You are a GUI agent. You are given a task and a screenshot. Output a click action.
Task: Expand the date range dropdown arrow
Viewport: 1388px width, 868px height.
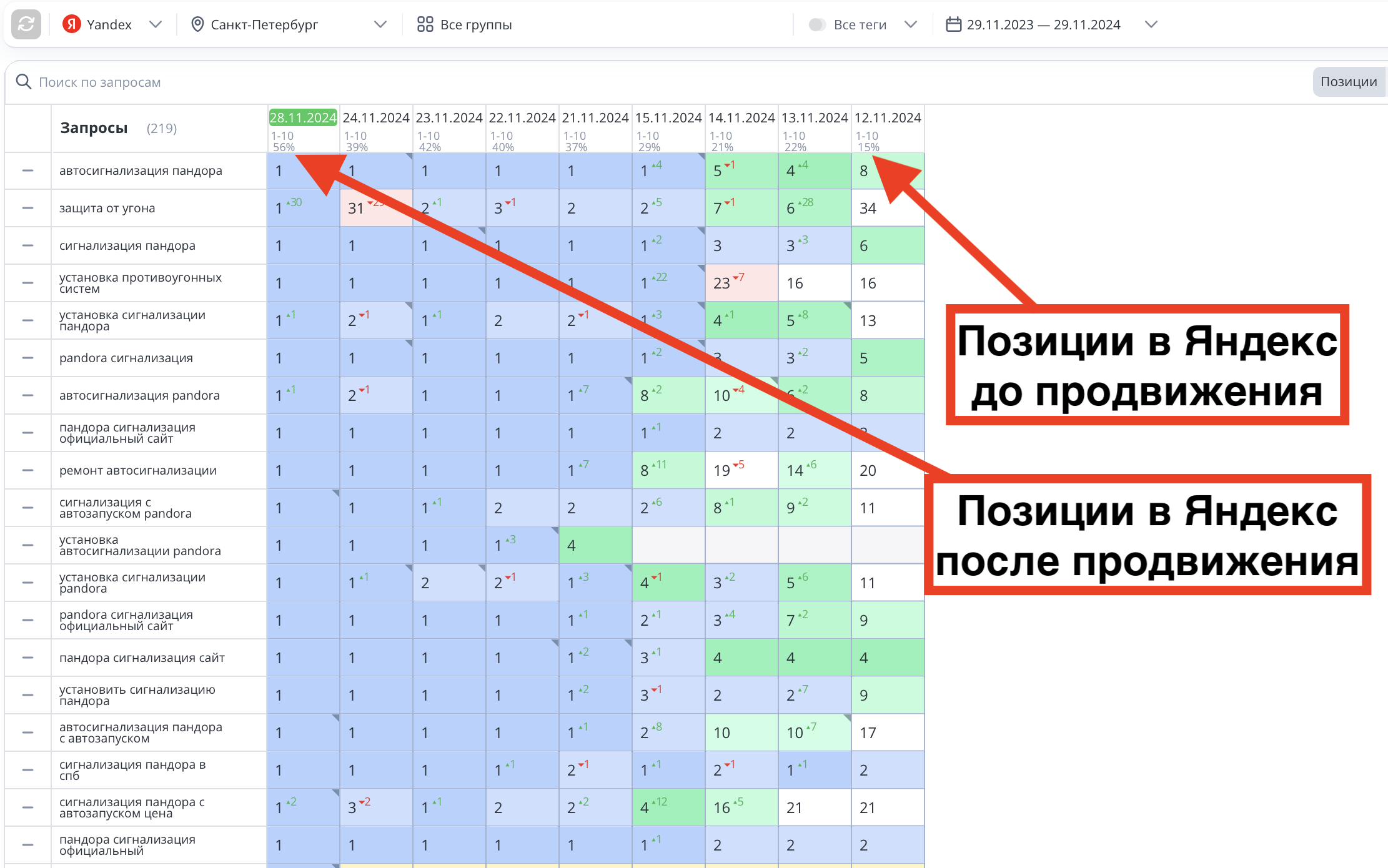point(1151,24)
